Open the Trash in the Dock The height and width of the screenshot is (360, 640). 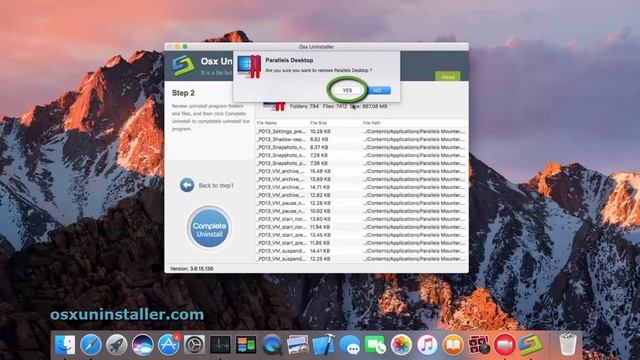click(568, 345)
